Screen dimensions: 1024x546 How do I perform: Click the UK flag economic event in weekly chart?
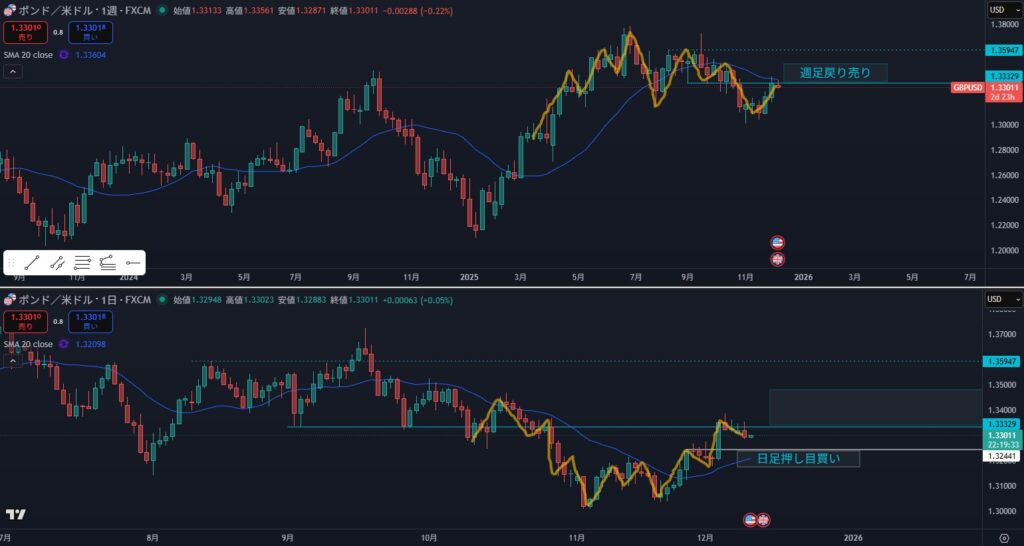coord(778,259)
